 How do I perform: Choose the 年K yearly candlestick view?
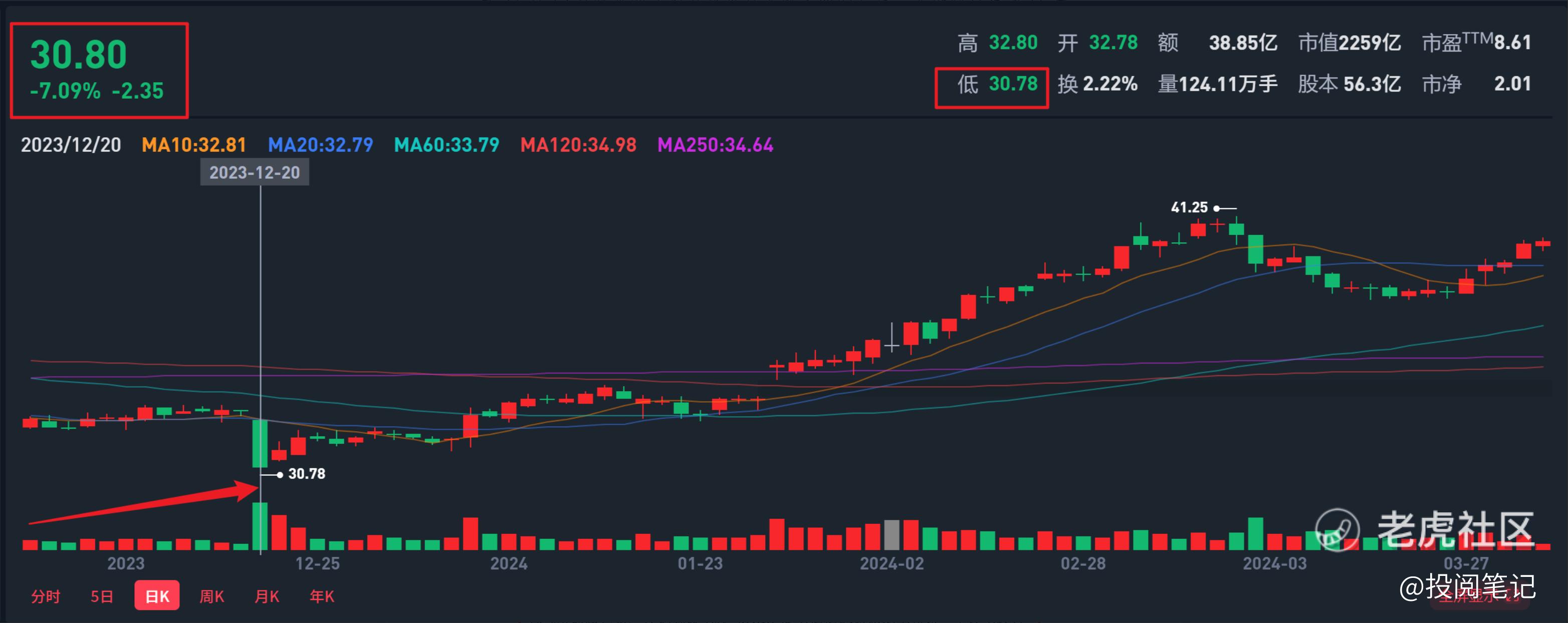coord(322,596)
